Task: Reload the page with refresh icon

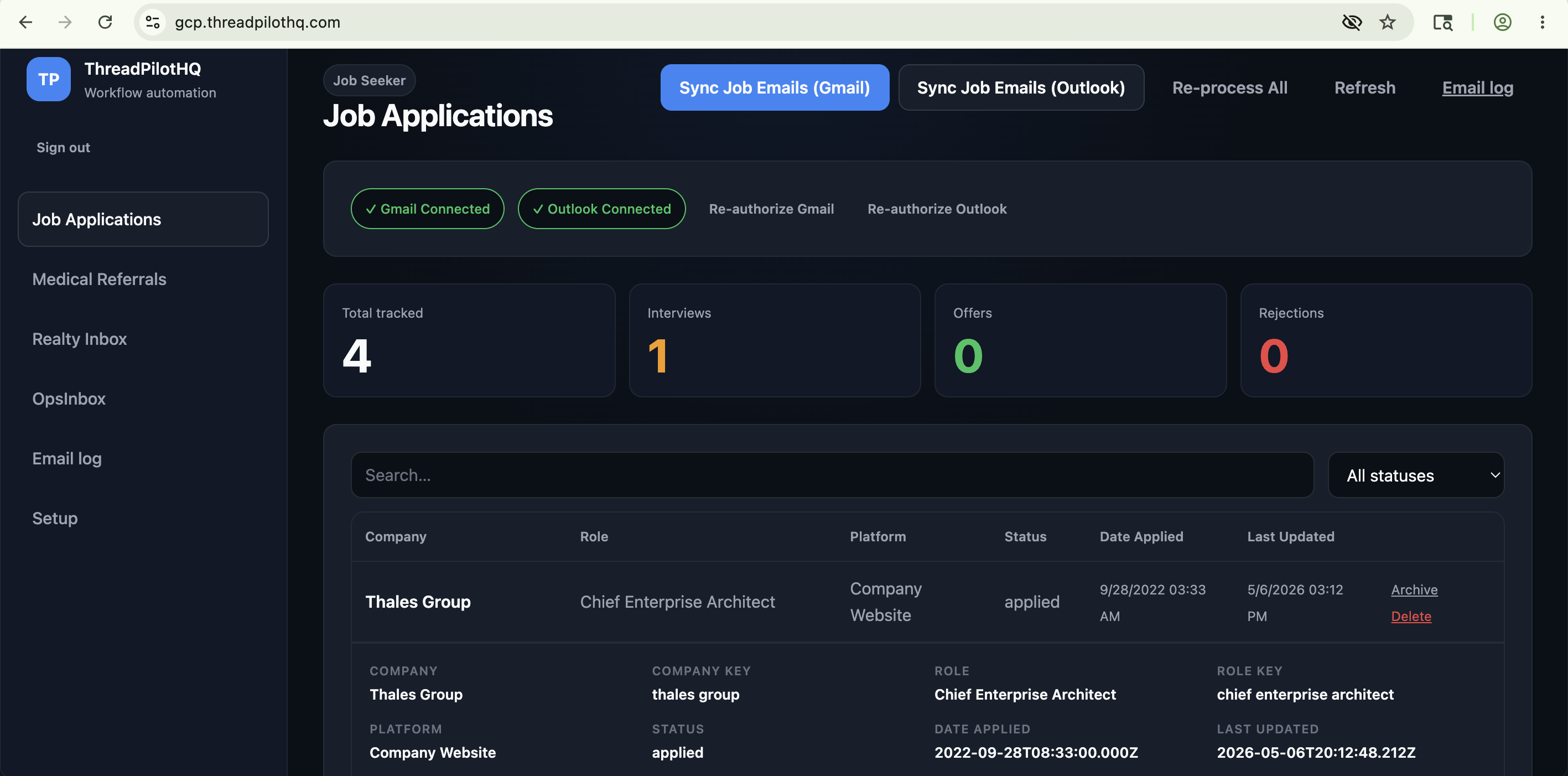Action: 105,23
